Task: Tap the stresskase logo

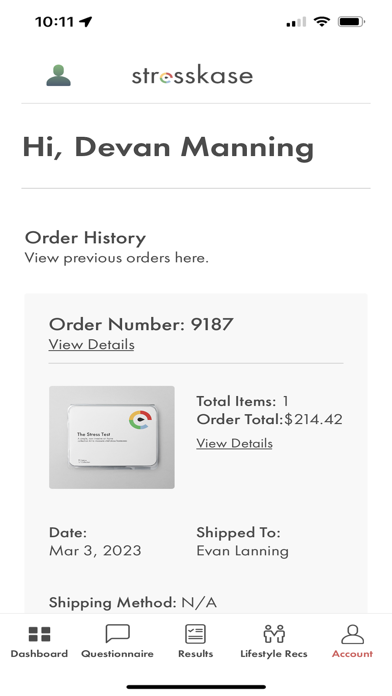Action: [192, 75]
